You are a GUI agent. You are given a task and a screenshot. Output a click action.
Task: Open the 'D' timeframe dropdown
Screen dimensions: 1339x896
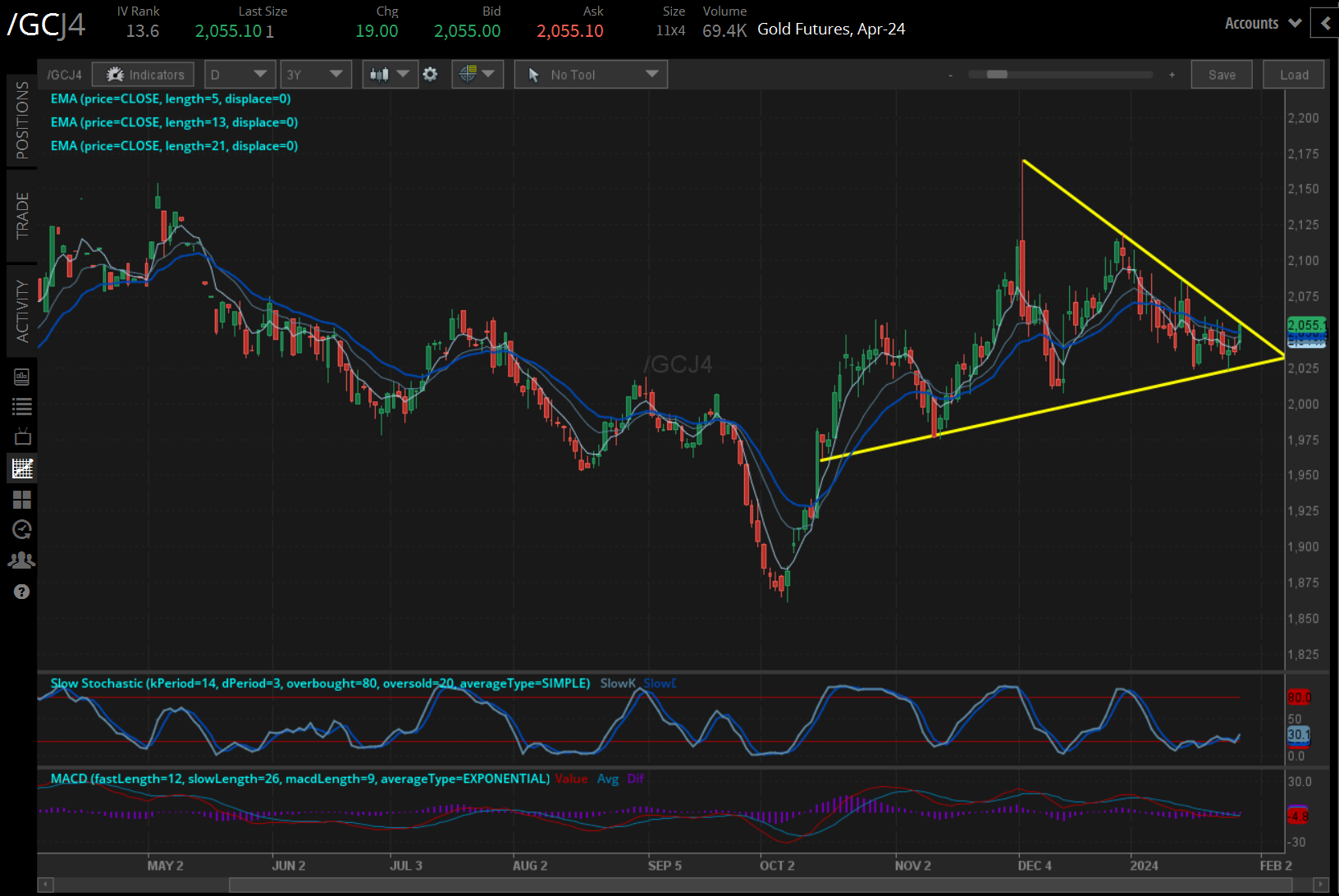tap(240, 74)
